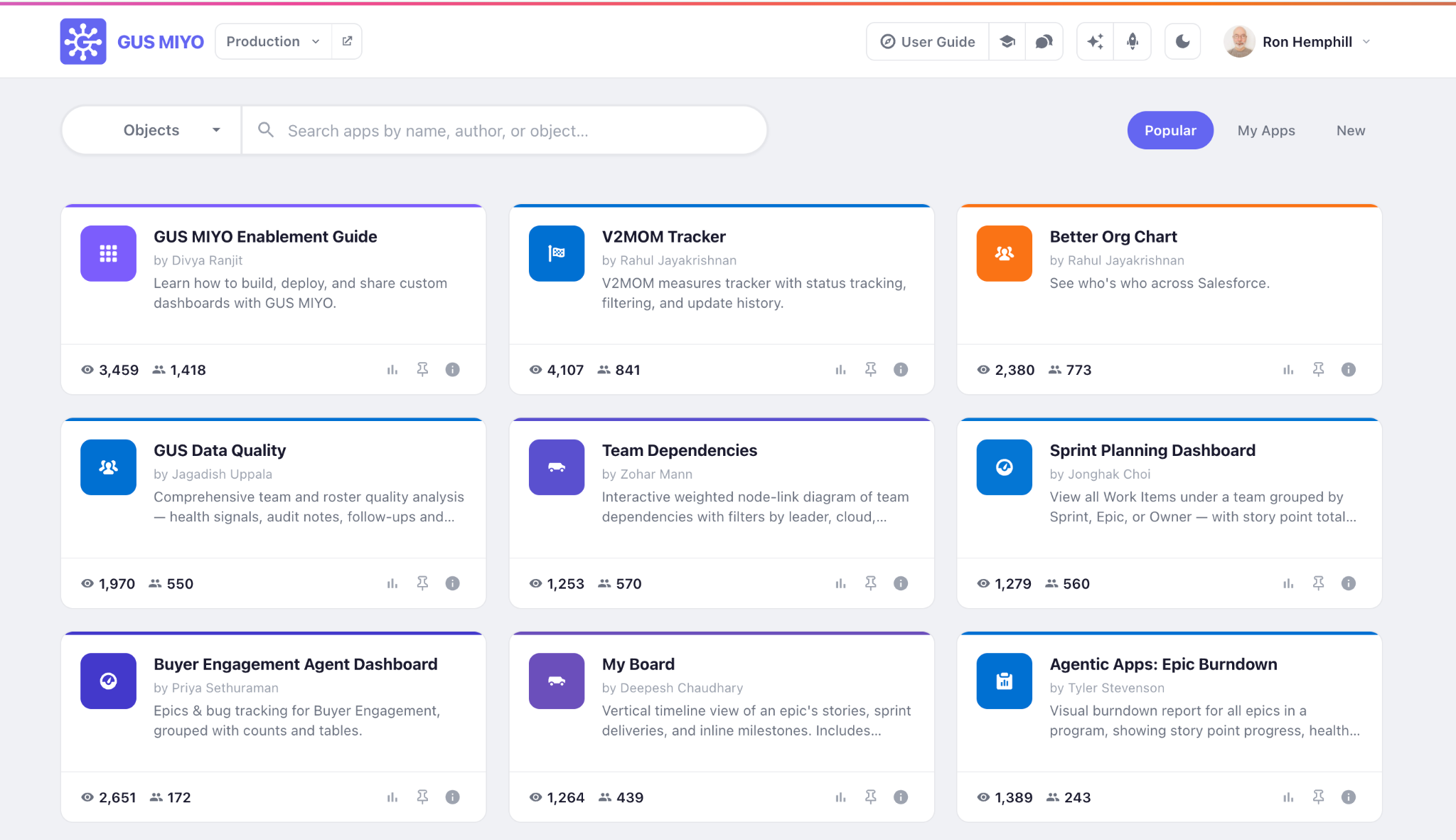This screenshot has width=1456, height=840.
Task: Open Production environment in new window icon
Action: pyautogui.click(x=347, y=41)
